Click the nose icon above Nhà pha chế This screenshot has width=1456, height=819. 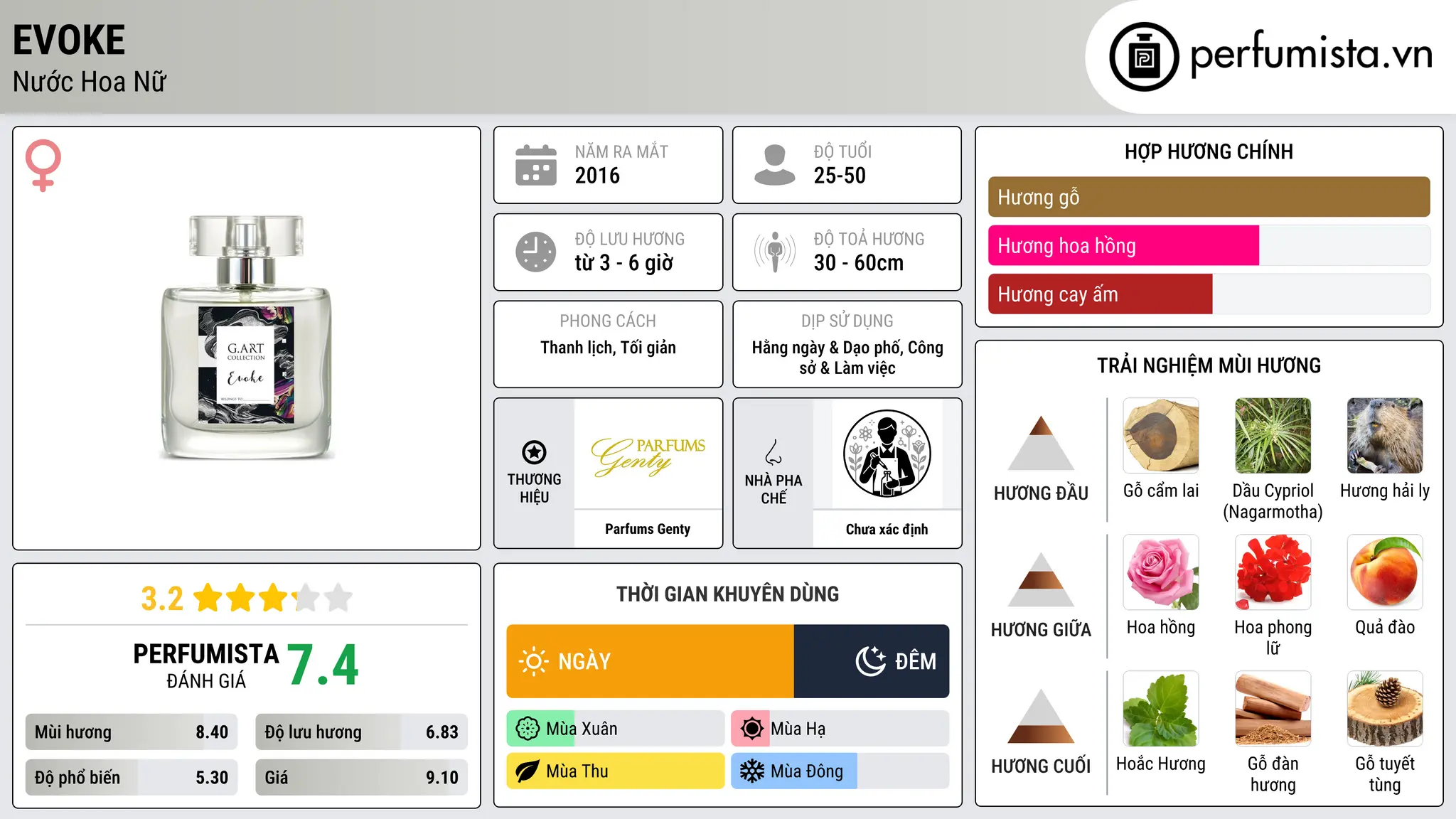click(x=773, y=452)
